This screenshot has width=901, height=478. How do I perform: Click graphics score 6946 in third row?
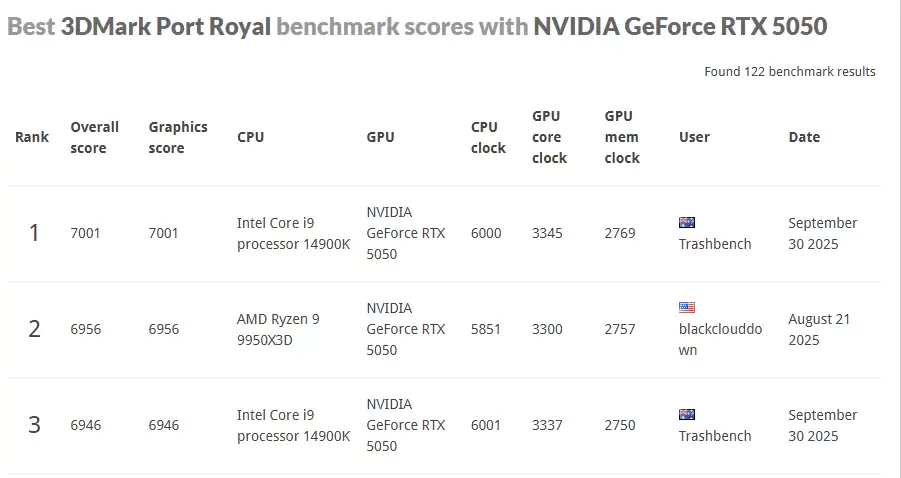[164, 425]
